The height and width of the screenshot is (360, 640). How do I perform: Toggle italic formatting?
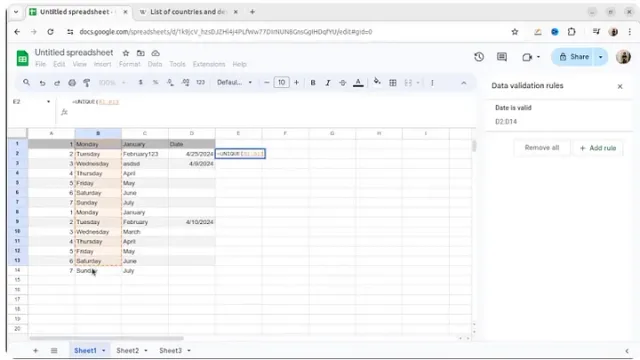point(327,83)
